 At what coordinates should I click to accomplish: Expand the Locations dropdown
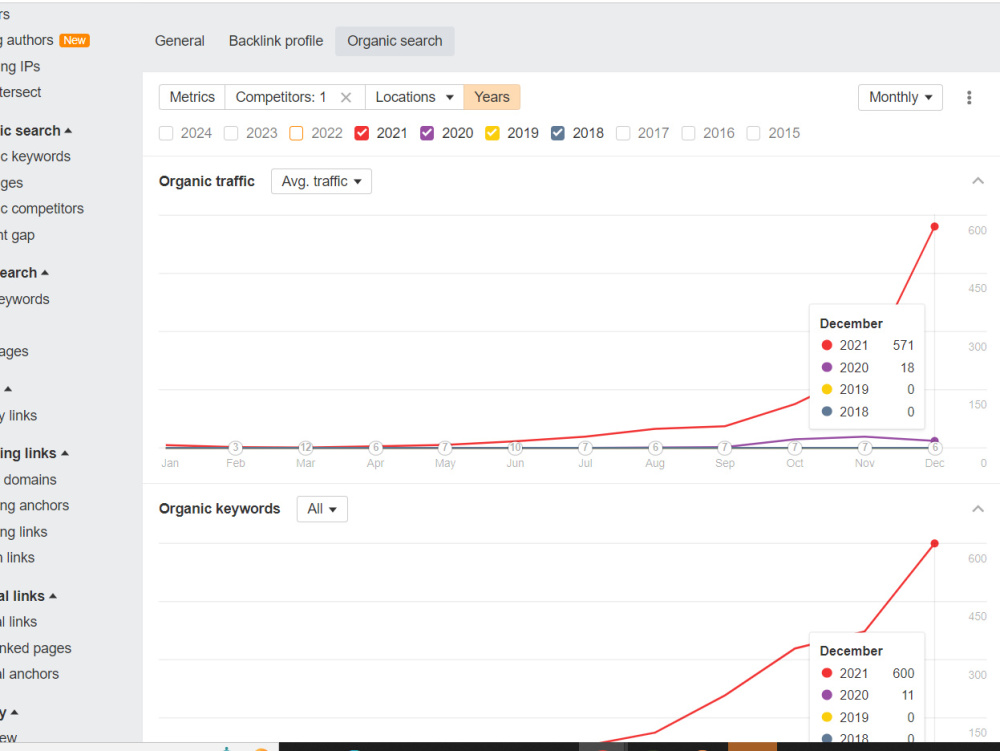[415, 97]
